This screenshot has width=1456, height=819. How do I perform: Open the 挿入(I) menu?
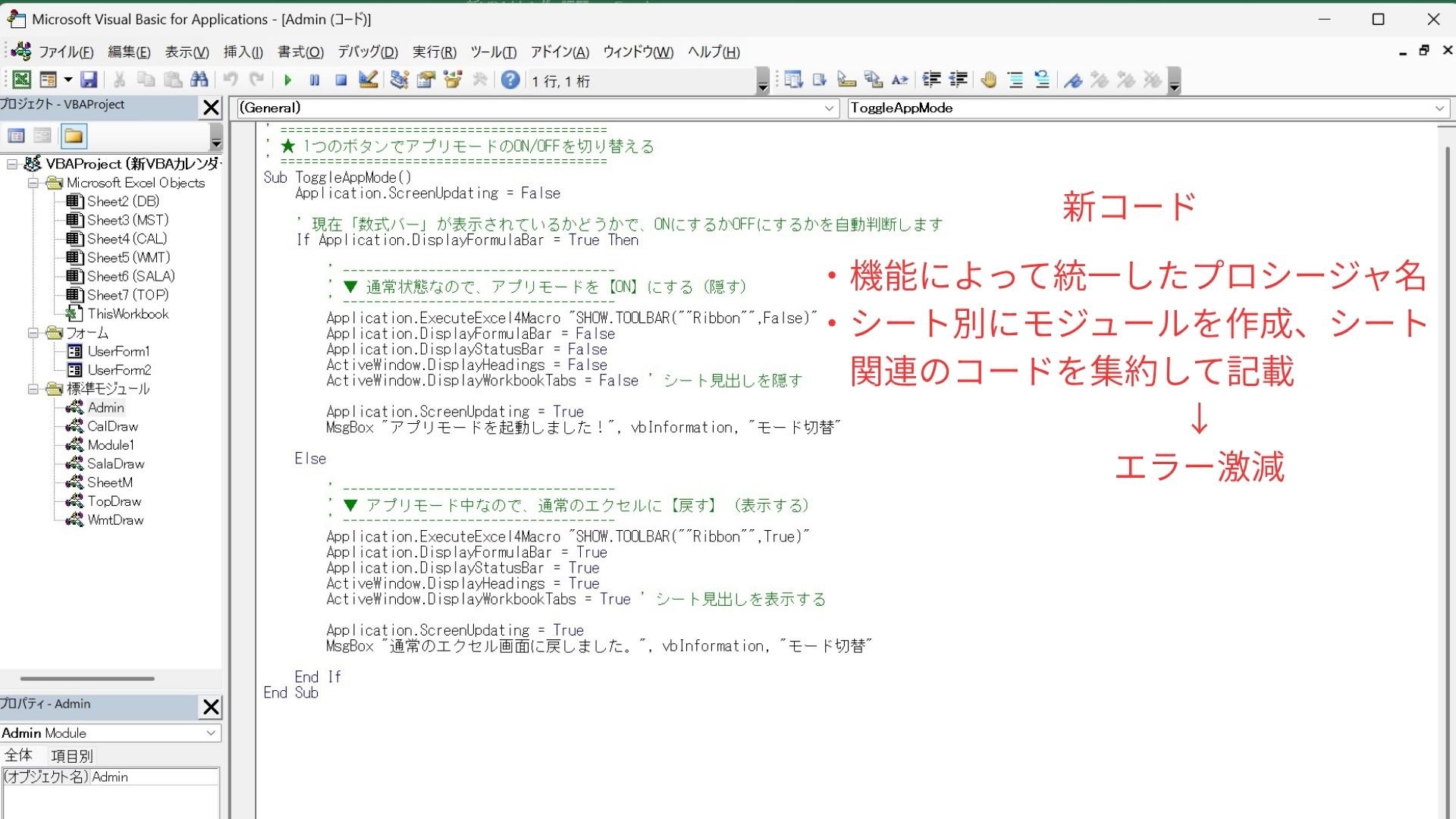click(243, 52)
